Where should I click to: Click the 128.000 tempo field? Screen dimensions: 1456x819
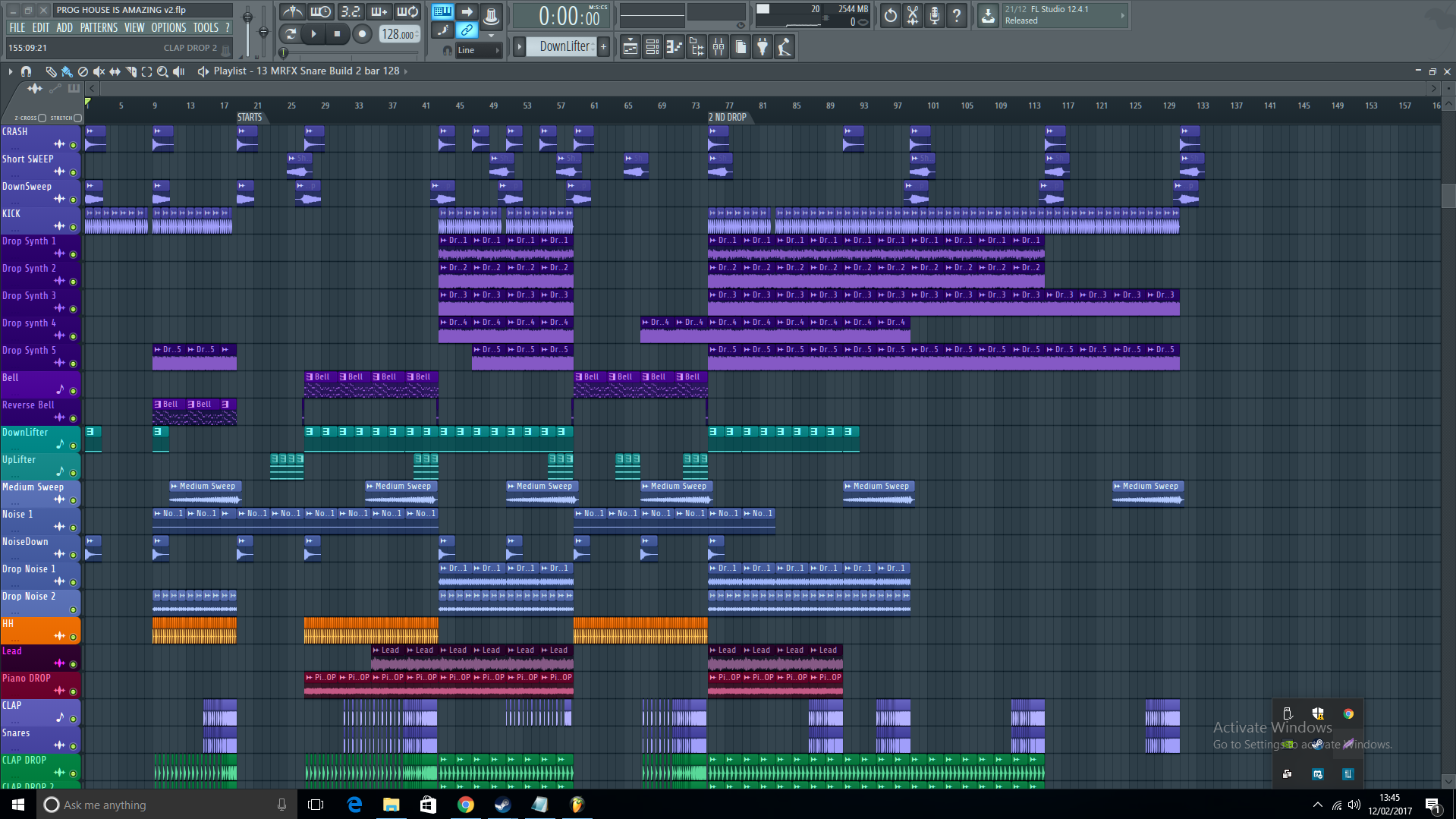click(398, 34)
